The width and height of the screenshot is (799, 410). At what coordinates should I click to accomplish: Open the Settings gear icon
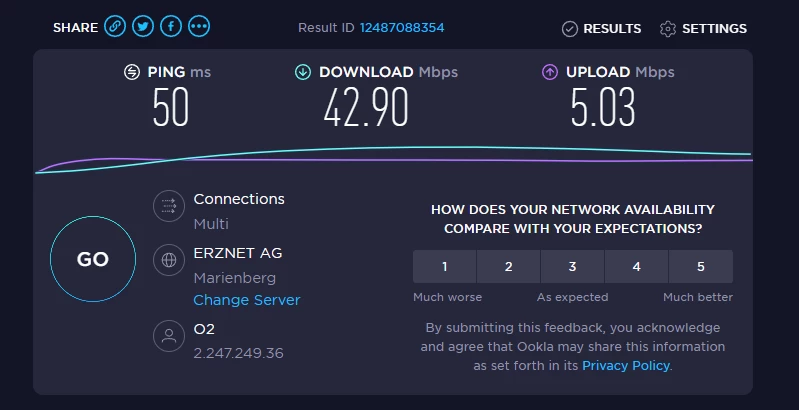pyautogui.click(x=668, y=29)
